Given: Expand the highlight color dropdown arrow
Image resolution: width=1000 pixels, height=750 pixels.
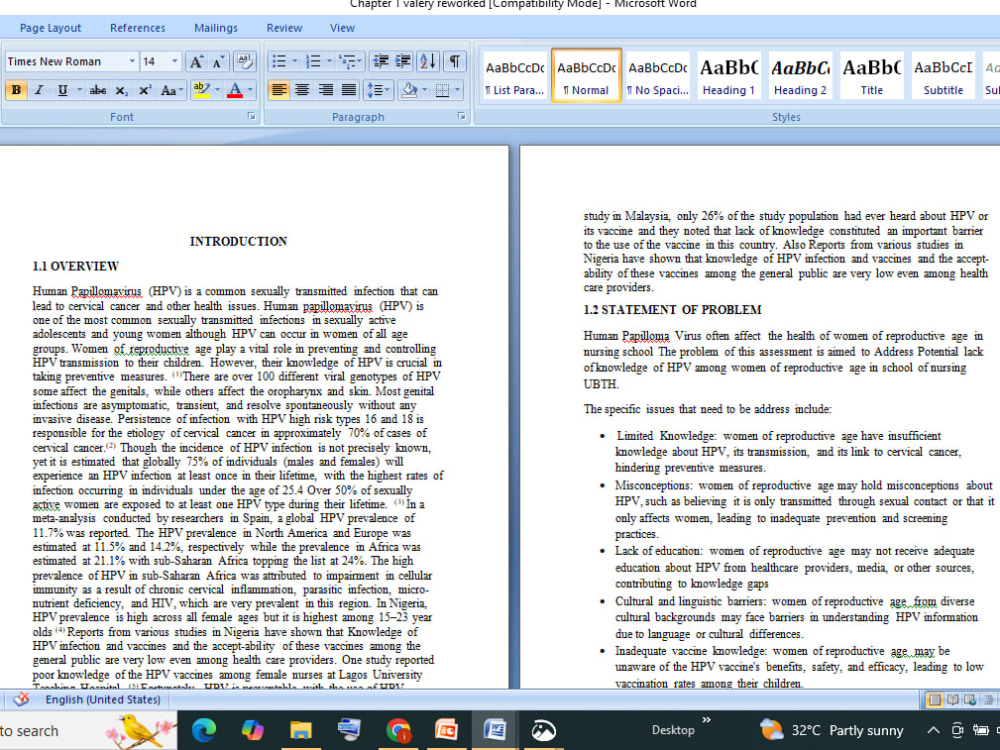Looking at the screenshot, I should pos(217,90).
